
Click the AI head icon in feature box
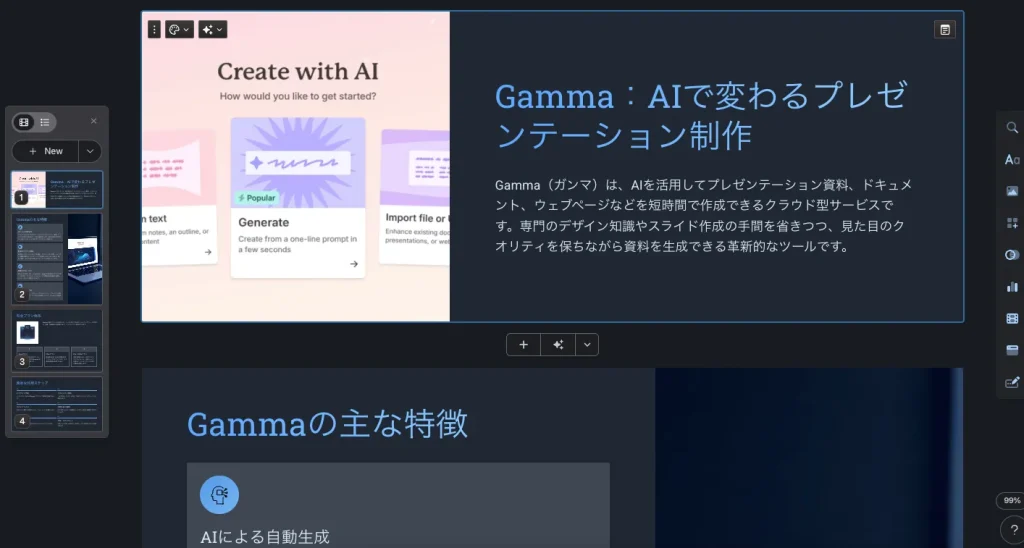coord(219,495)
